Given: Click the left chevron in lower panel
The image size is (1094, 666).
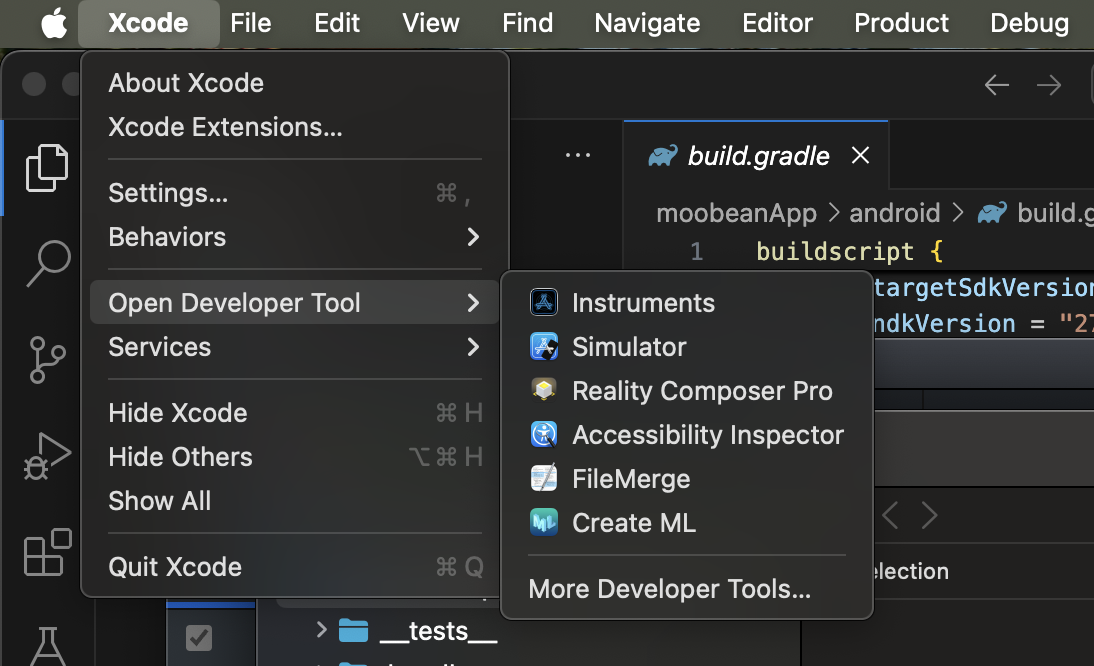Looking at the screenshot, I should [x=890, y=515].
